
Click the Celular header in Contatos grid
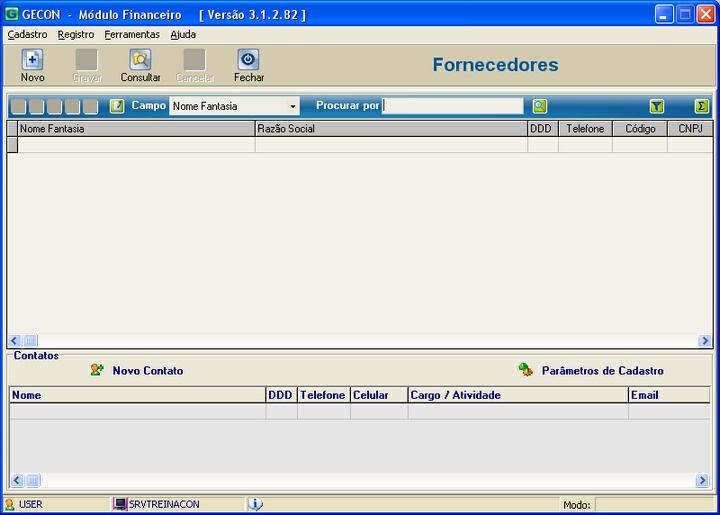pyautogui.click(x=379, y=395)
